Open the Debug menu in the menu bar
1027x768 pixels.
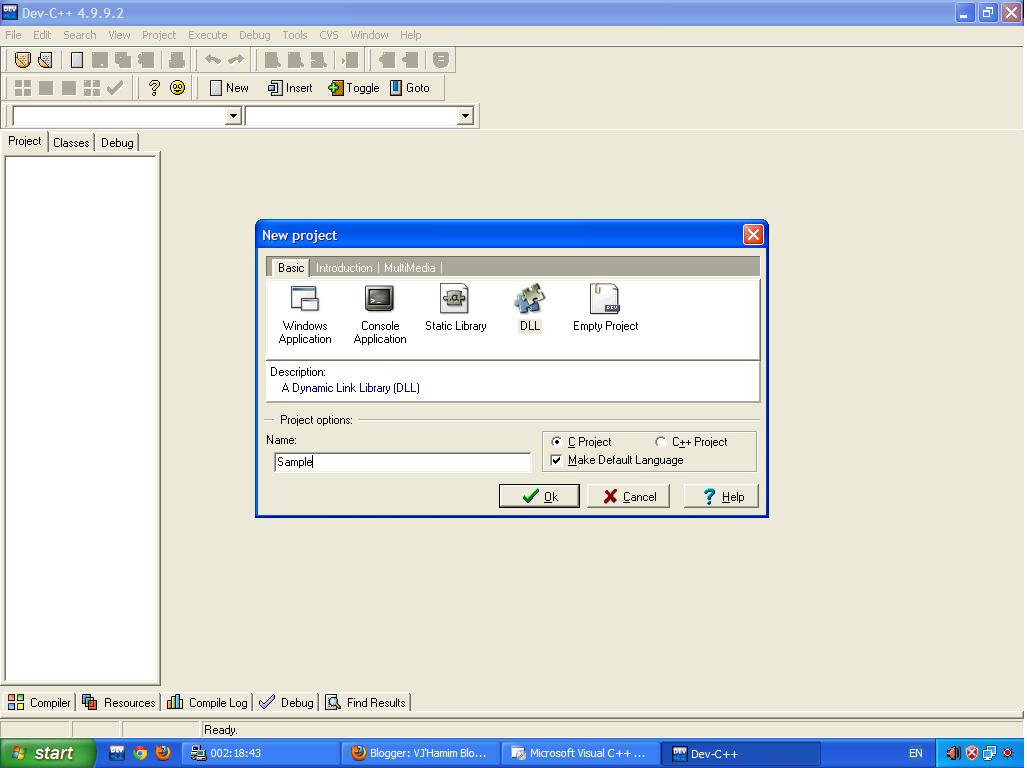(x=254, y=35)
